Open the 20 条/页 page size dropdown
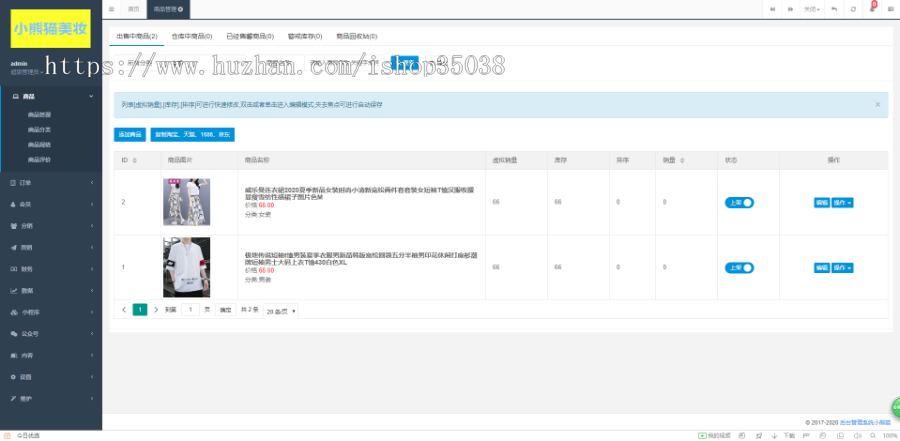 (281, 311)
